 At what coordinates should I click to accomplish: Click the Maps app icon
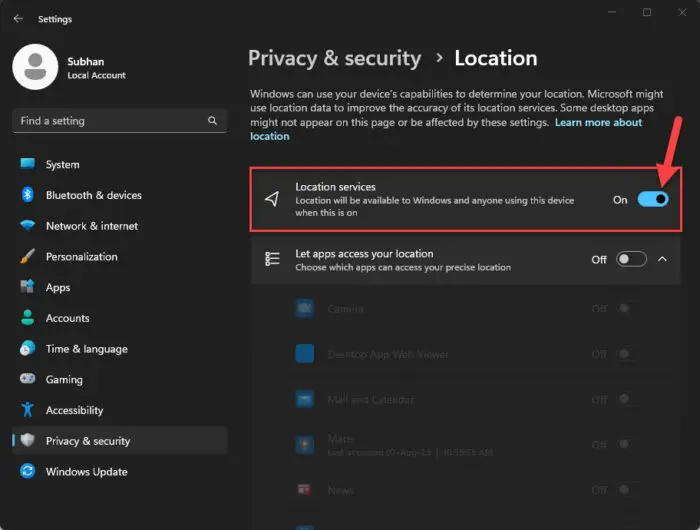tap(304, 445)
